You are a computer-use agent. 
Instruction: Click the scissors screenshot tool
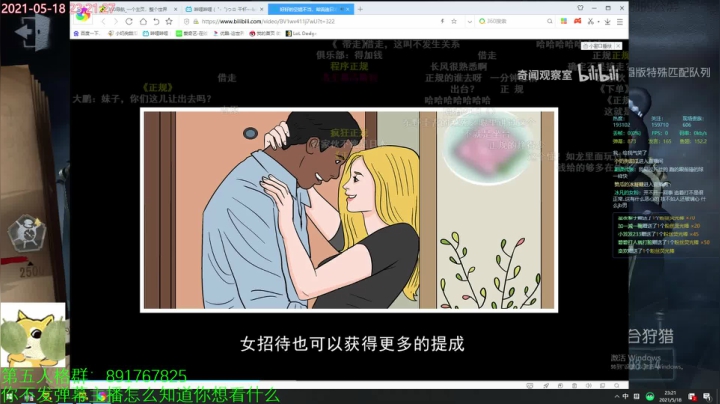point(591,22)
